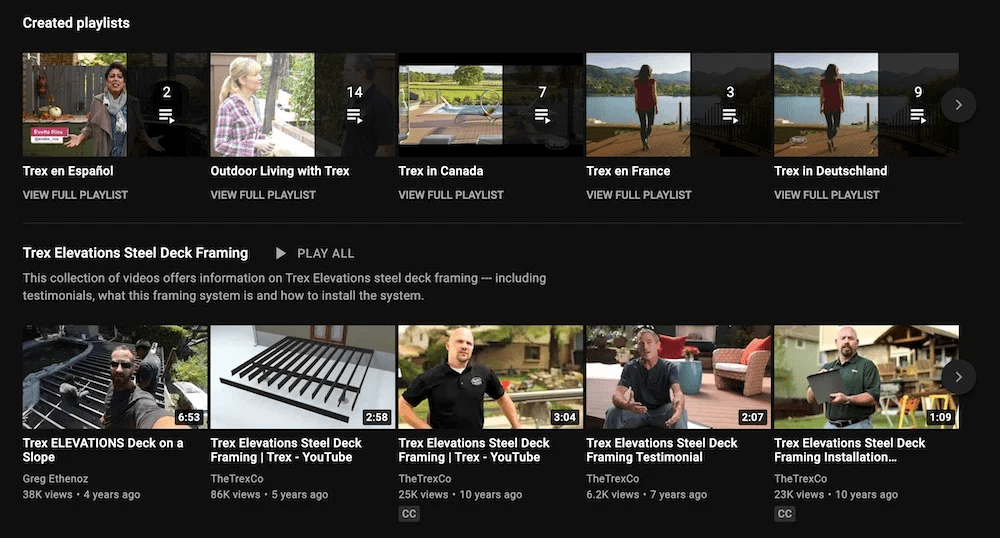Open Trex en Español playlist thumbnail

(115, 105)
